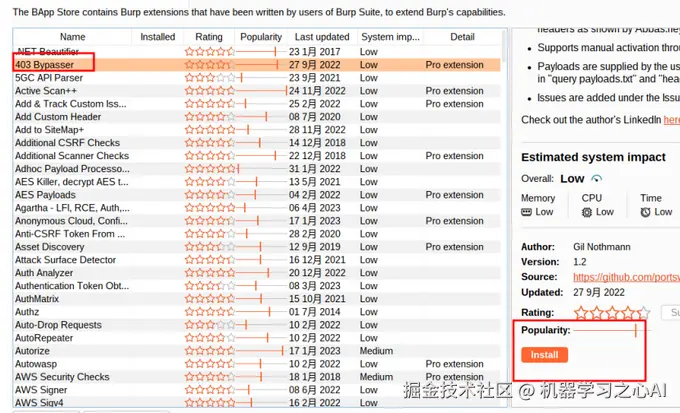
Task: Click the popularity bar in the Active Scan++ row
Action: point(261,91)
